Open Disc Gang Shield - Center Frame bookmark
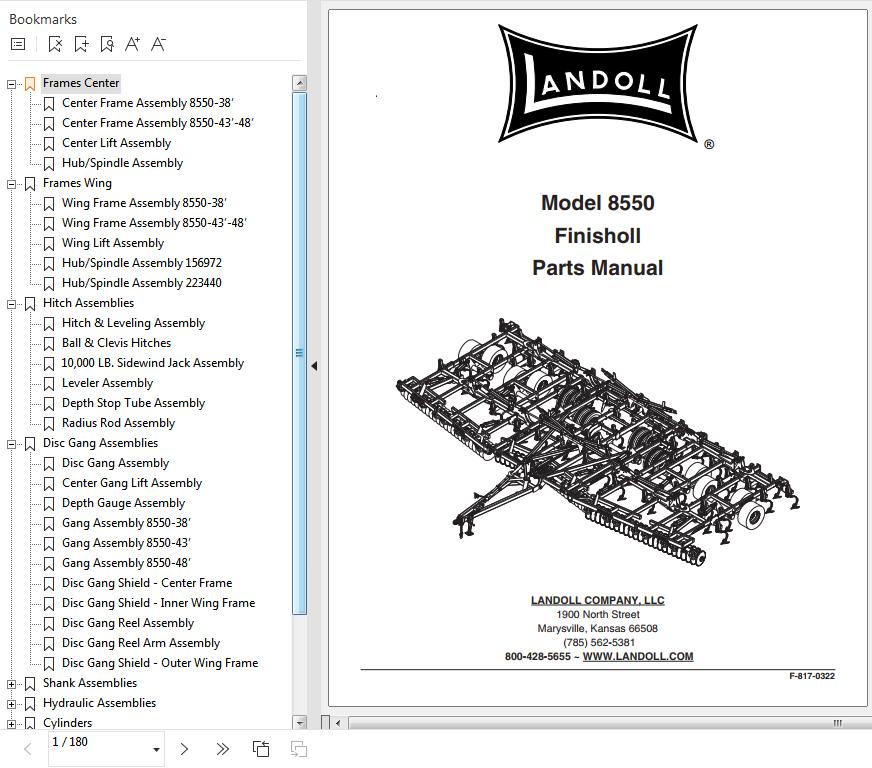Viewport: 872px width, 768px height. coord(147,583)
